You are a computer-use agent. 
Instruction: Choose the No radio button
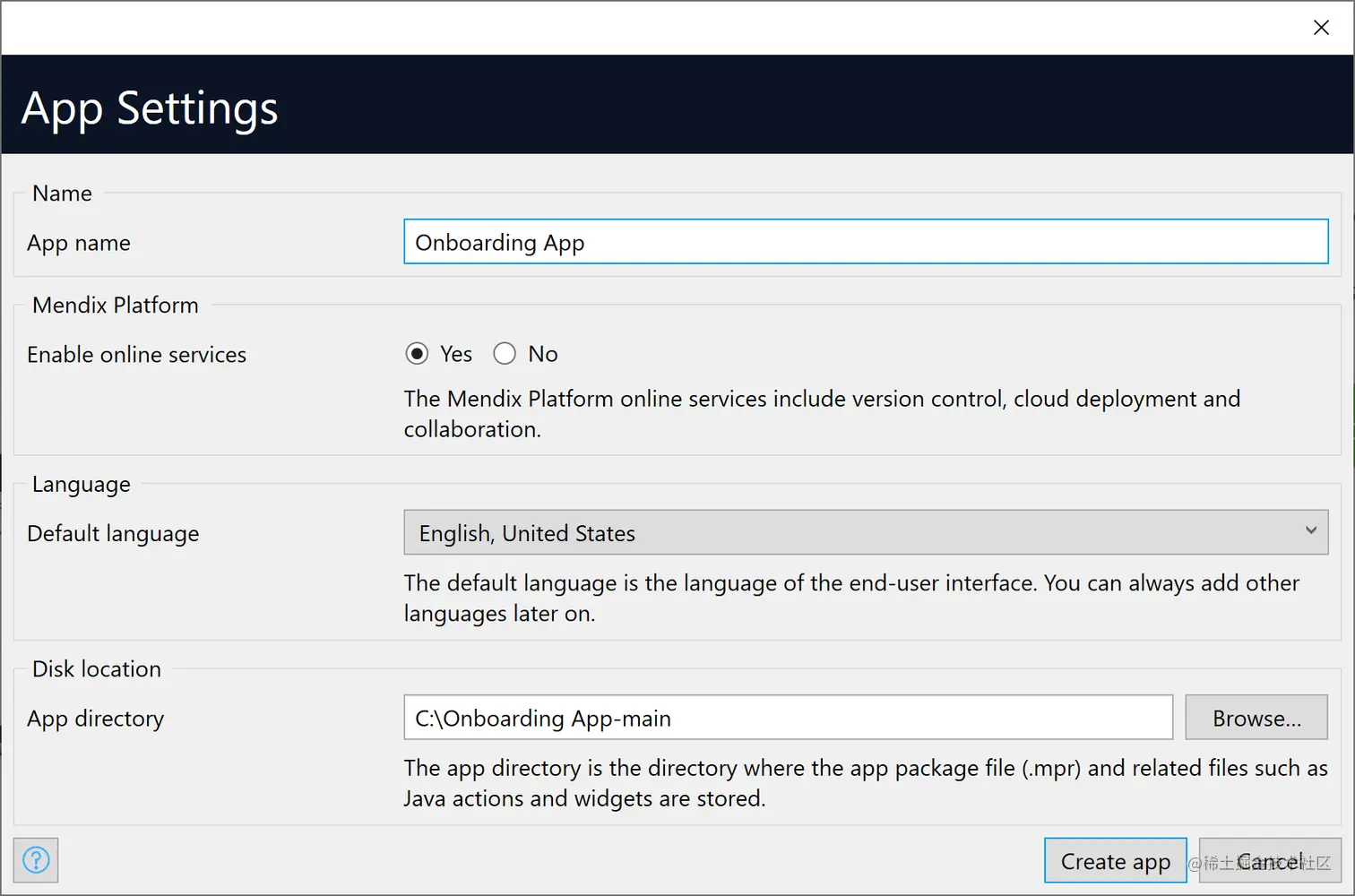point(505,354)
